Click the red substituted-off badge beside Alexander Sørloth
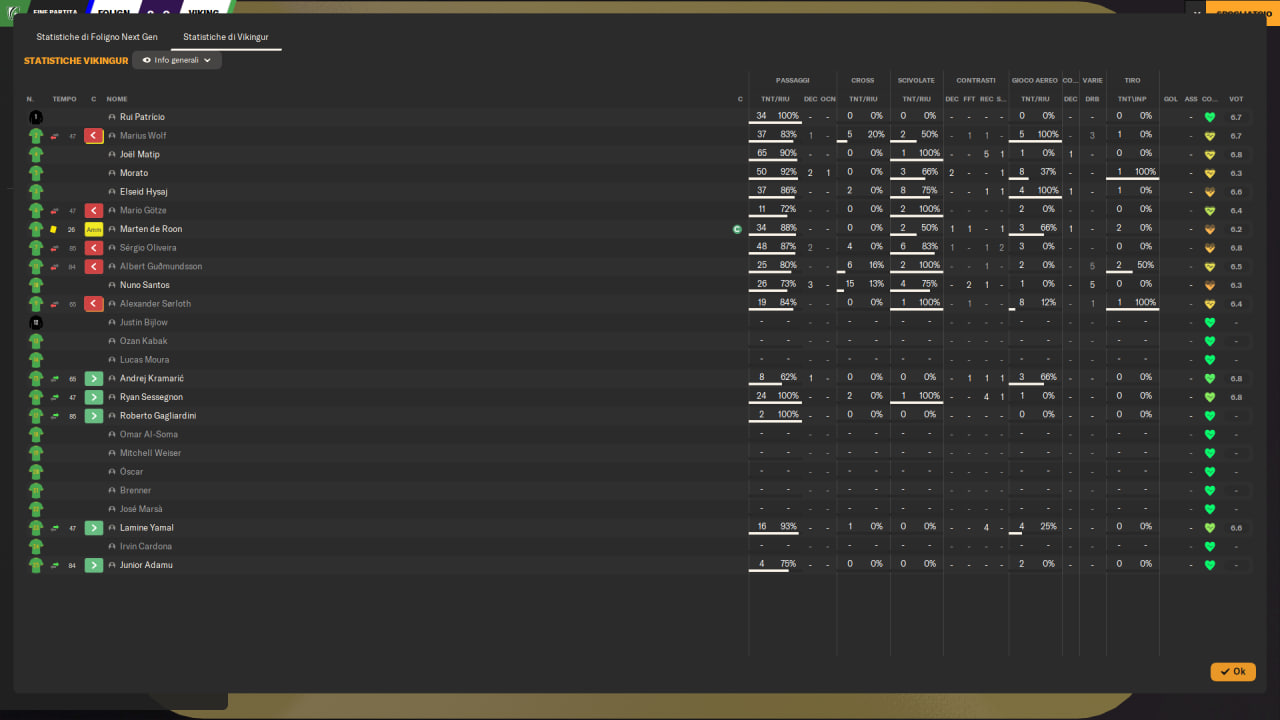Viewport: 1280px width, 720px height. [x=94, y=304]
